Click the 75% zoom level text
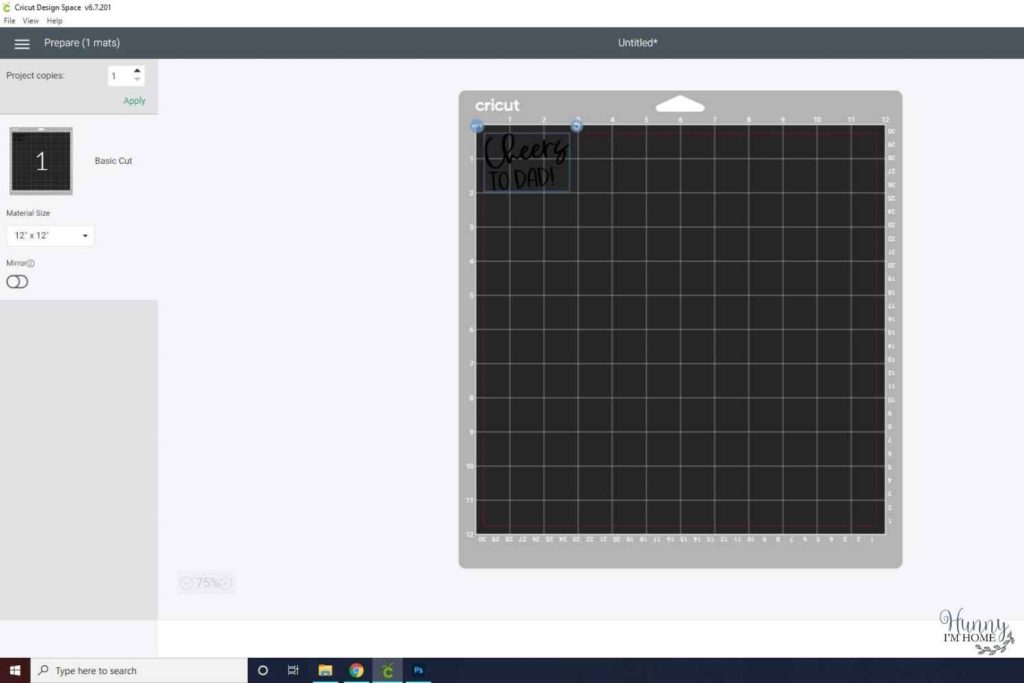This screenshot has width=1024, height=683. (206, 583)
